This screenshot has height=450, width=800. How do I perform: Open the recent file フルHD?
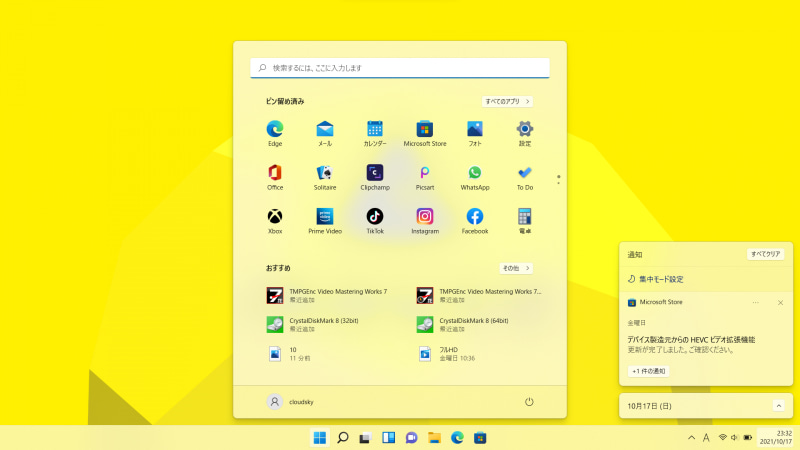coord(446,354)
